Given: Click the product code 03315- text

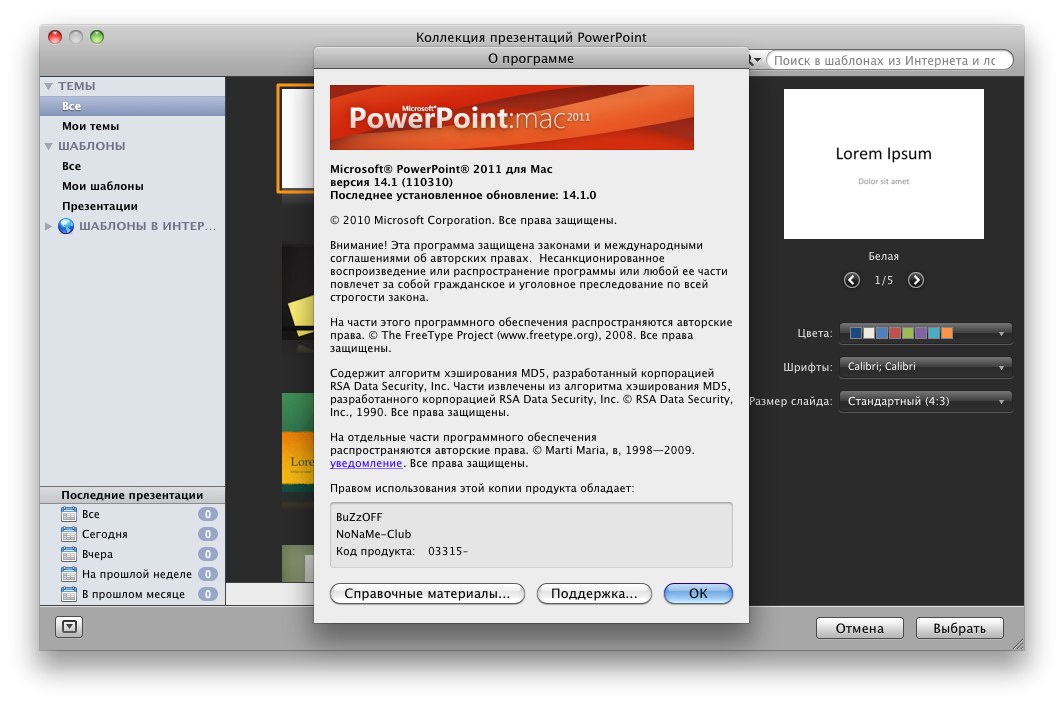Looking at the screenshot, I should click(448, 551).
